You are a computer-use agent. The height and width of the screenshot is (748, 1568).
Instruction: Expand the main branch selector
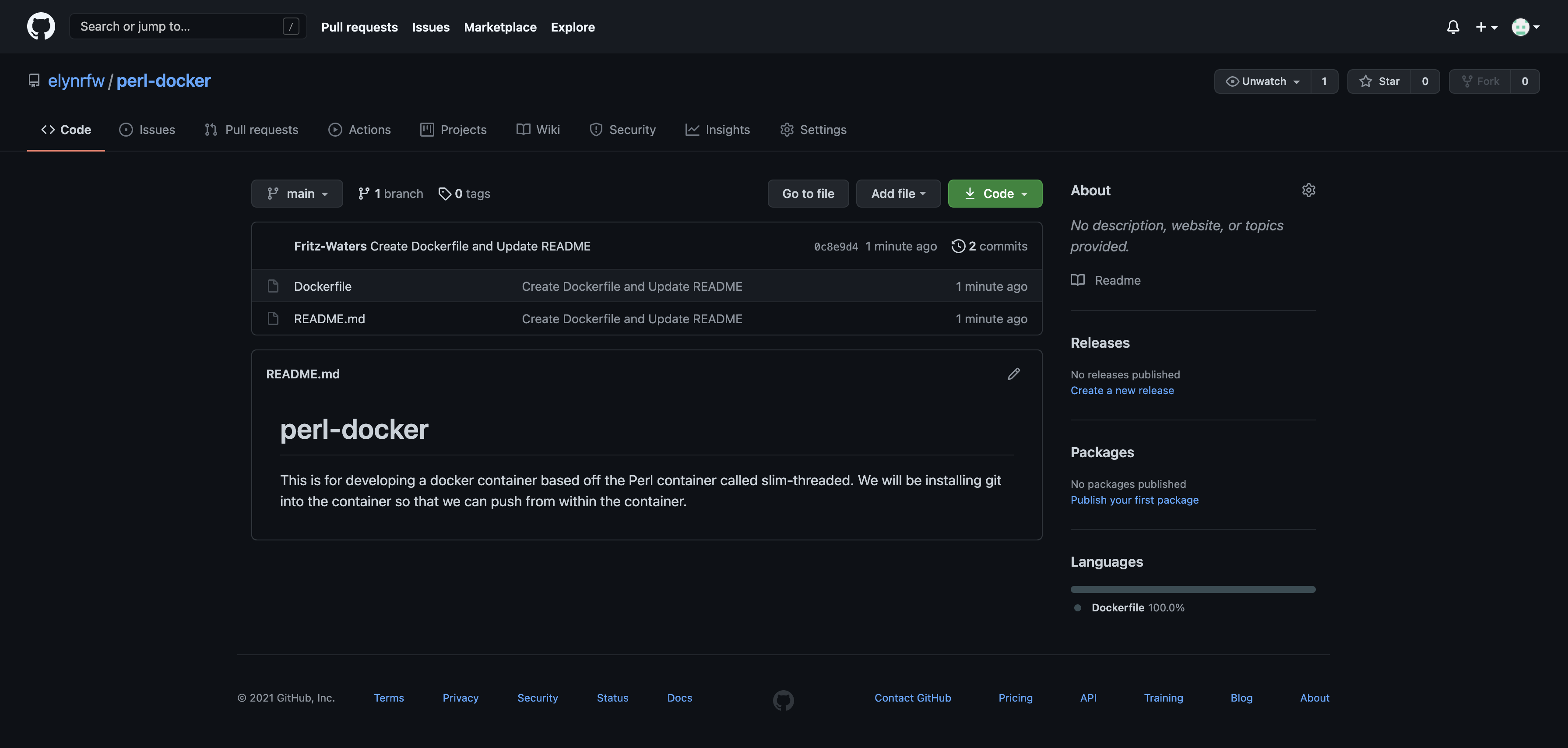tap(297, 194)
